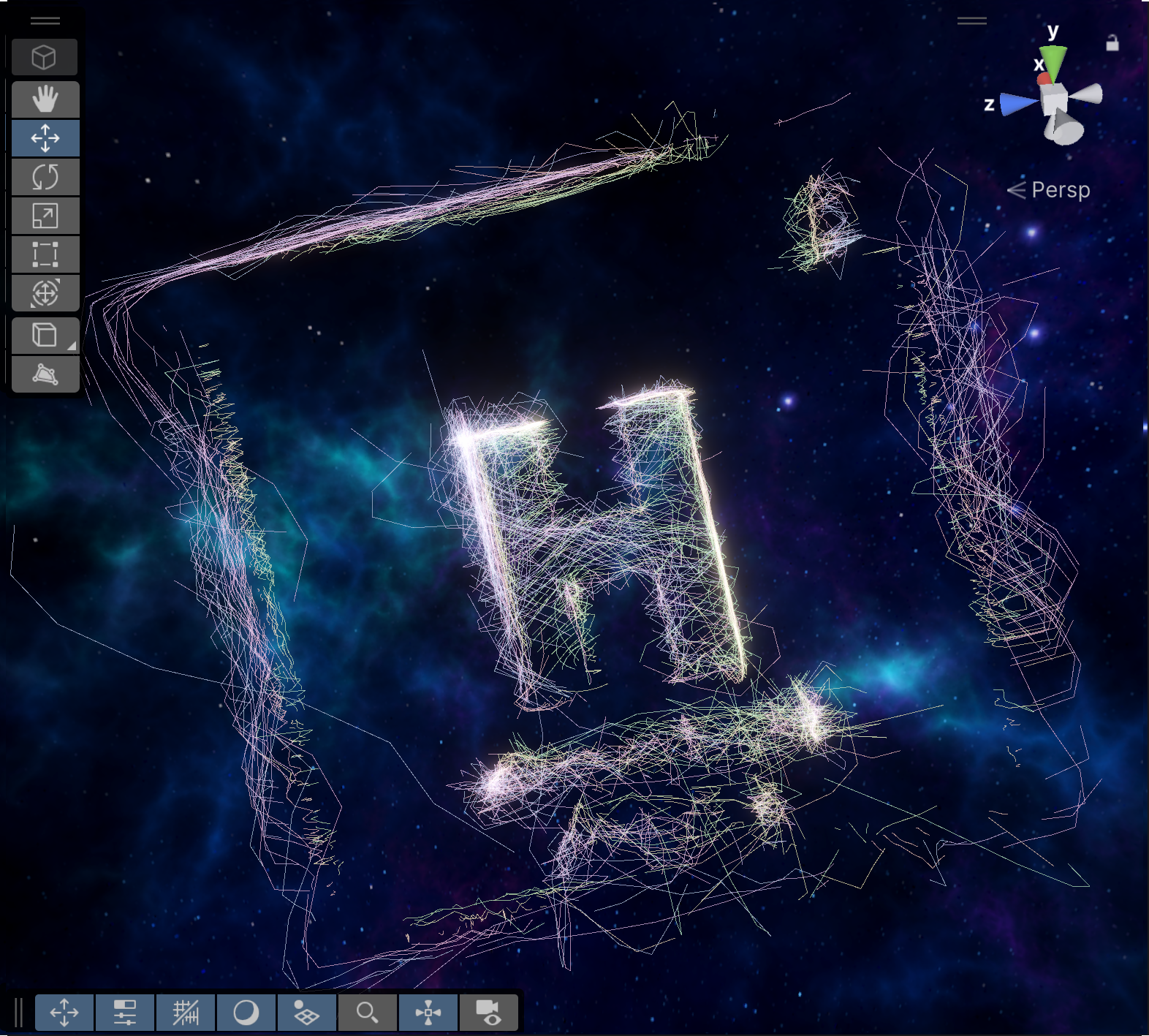Toggle the grid snapping icon in bottom toolbar
The width and height of the screenshot is (1149, 1036).
click(x=186, y=1013)
